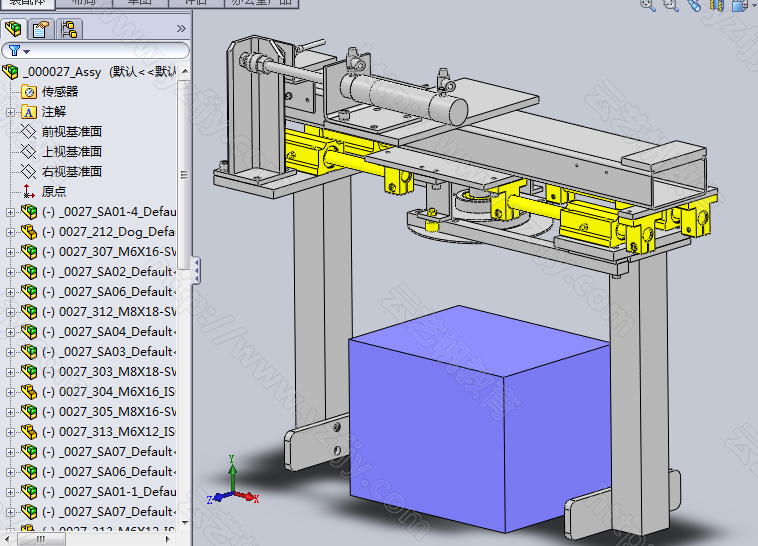
Task: Select _0027_SA02_Default component text
Action: tap(109, 272)
